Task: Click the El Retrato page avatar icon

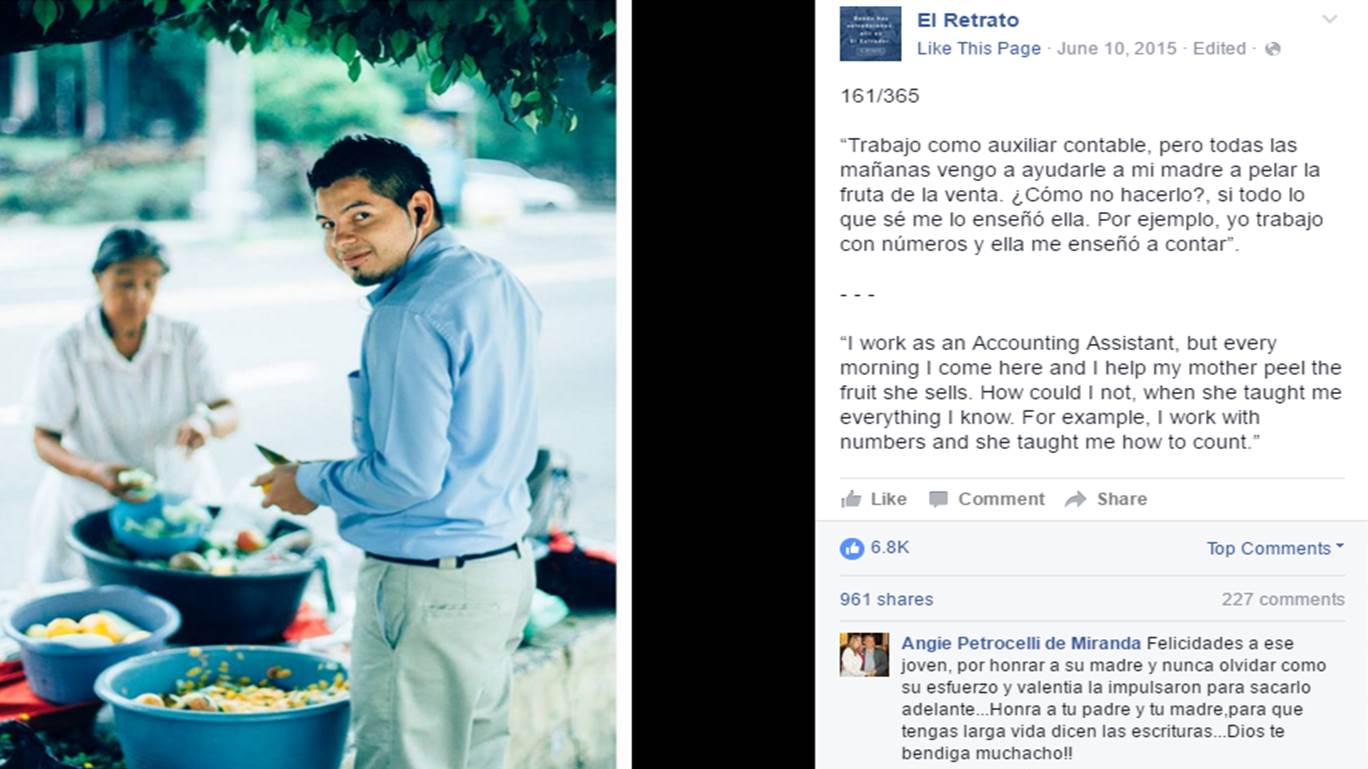Action: tap(870, 34)
